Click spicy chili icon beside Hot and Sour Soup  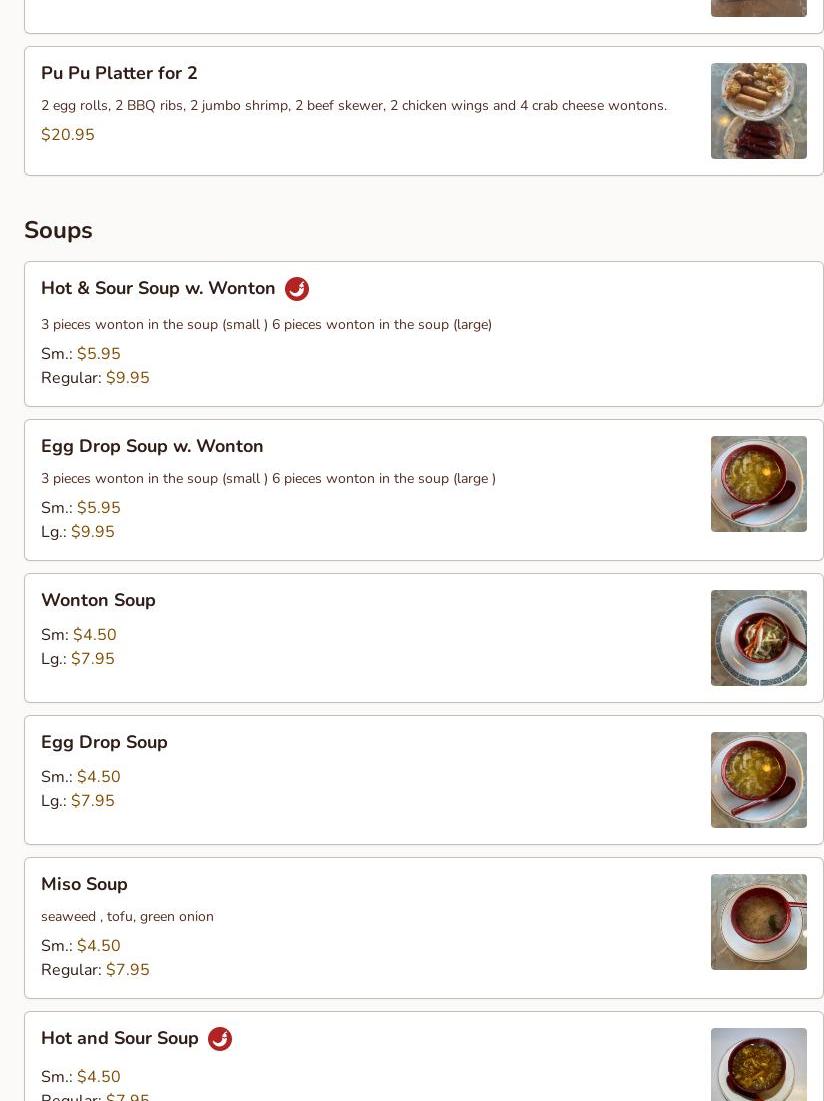pyautogui.click(x=220, y=1039)
